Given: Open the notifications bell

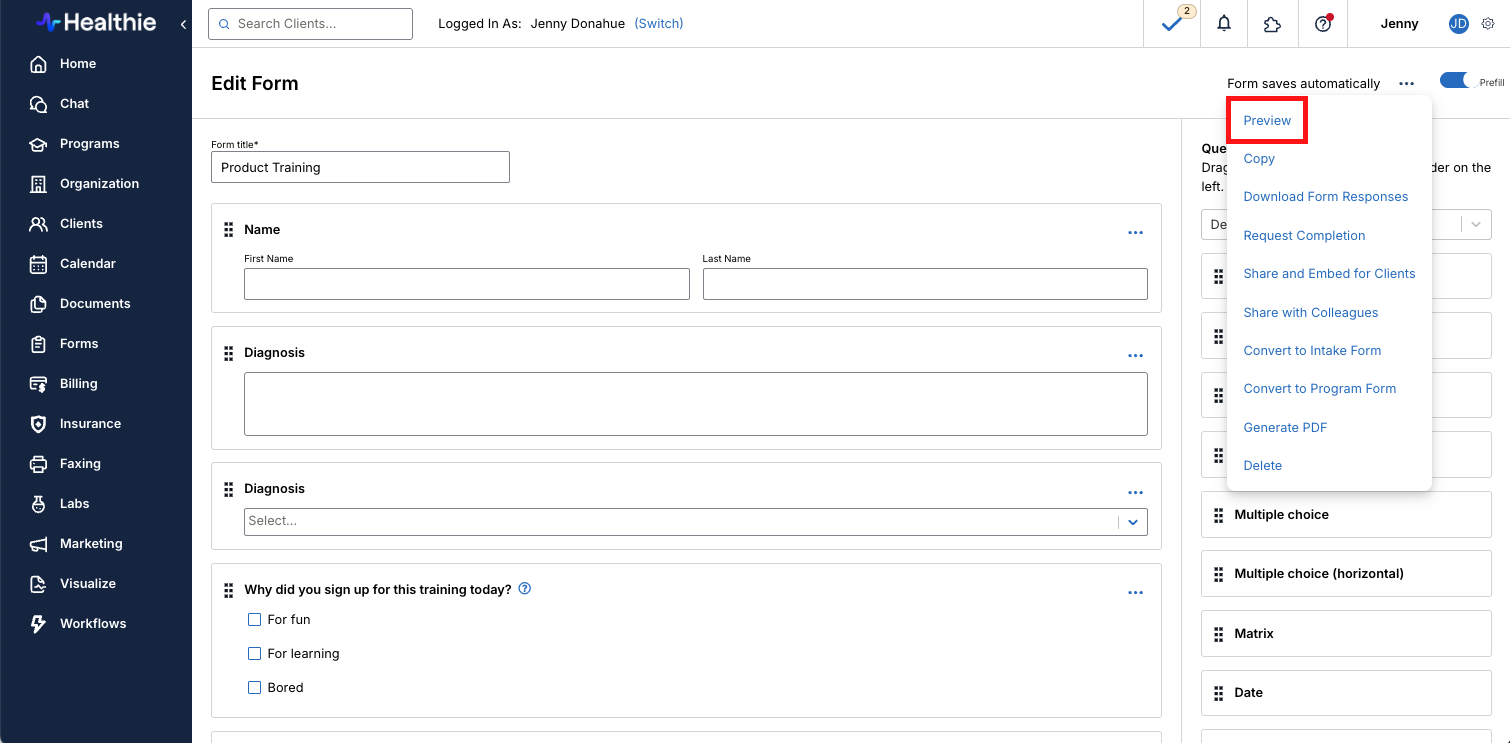Looking at the screenshot, I should click(1224, 24).
